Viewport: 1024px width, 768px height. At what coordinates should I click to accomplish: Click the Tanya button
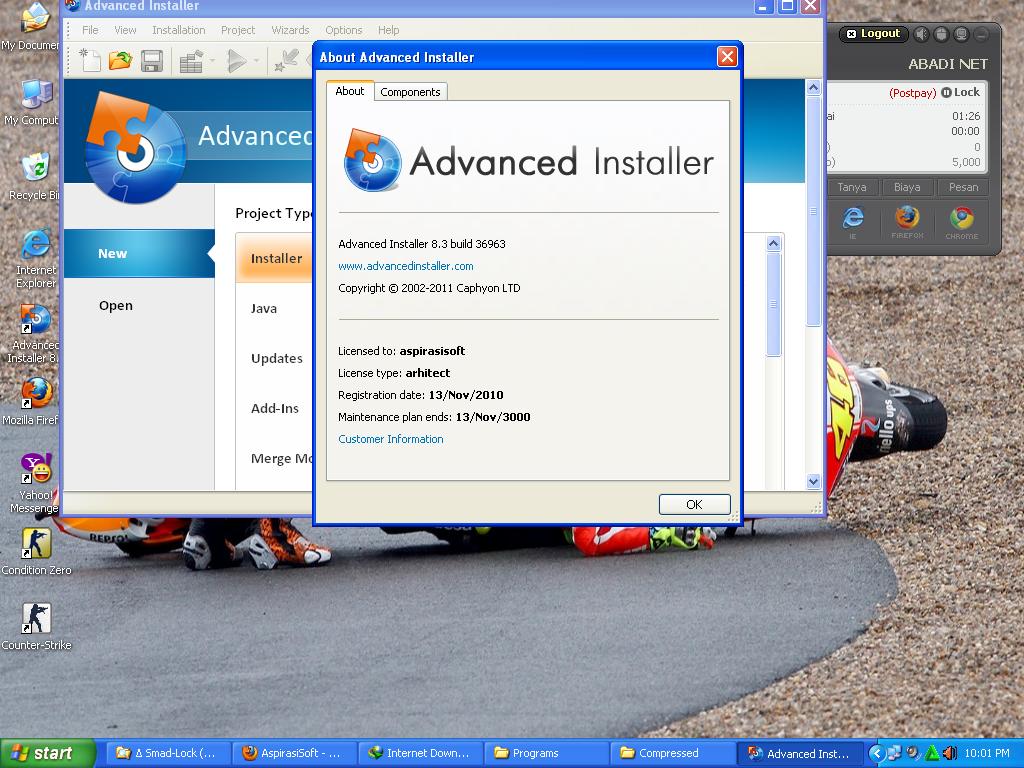[852, 187]
